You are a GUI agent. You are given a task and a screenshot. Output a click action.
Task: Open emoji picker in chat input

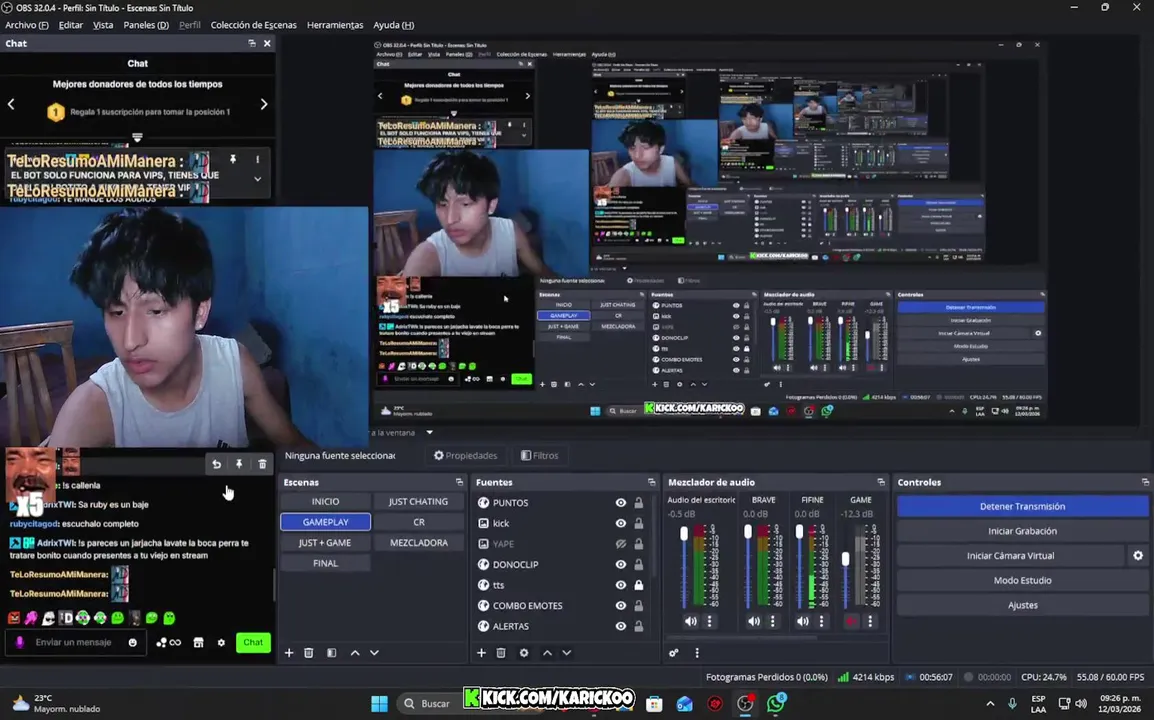132,643
